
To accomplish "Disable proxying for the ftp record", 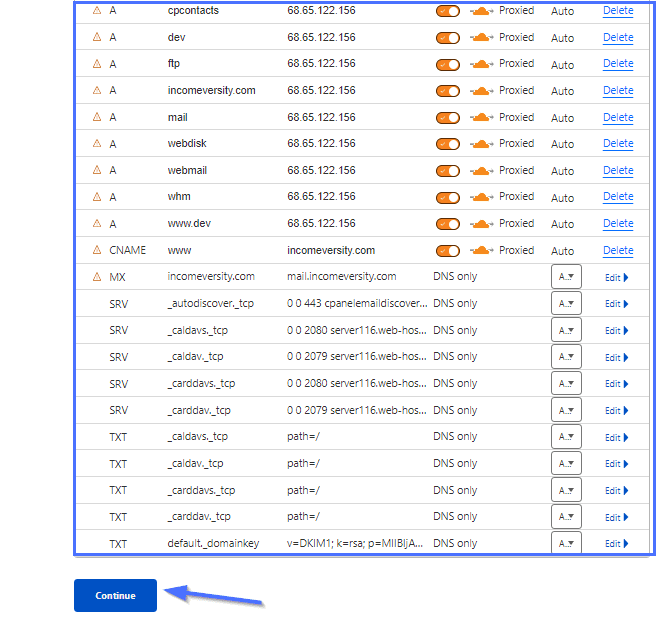I will 448,65.
